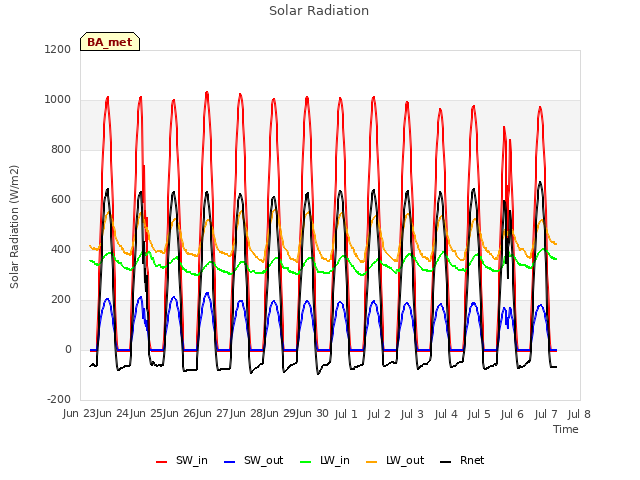Click the Jul 2 x-axis tick label
This screenshot has width=640, height=480.
[379, 414]
